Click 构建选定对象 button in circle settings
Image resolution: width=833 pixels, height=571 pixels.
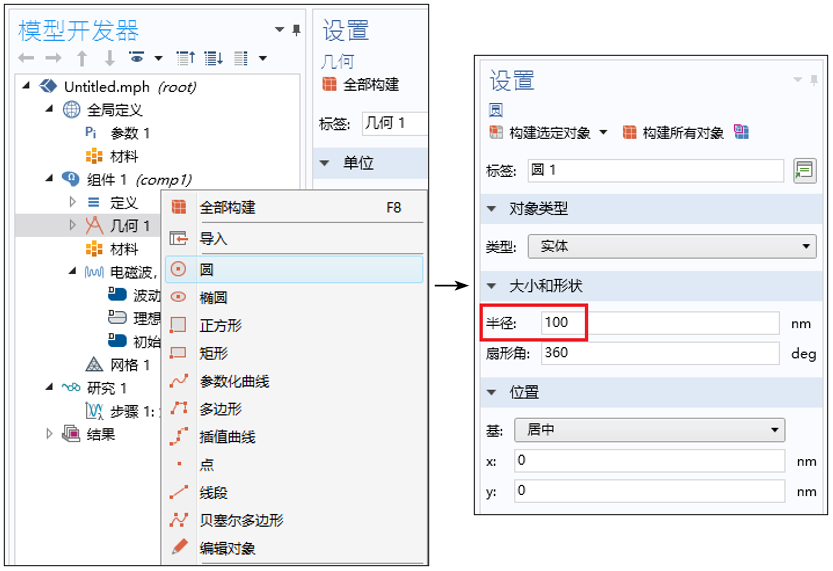(x=540, y=132)
